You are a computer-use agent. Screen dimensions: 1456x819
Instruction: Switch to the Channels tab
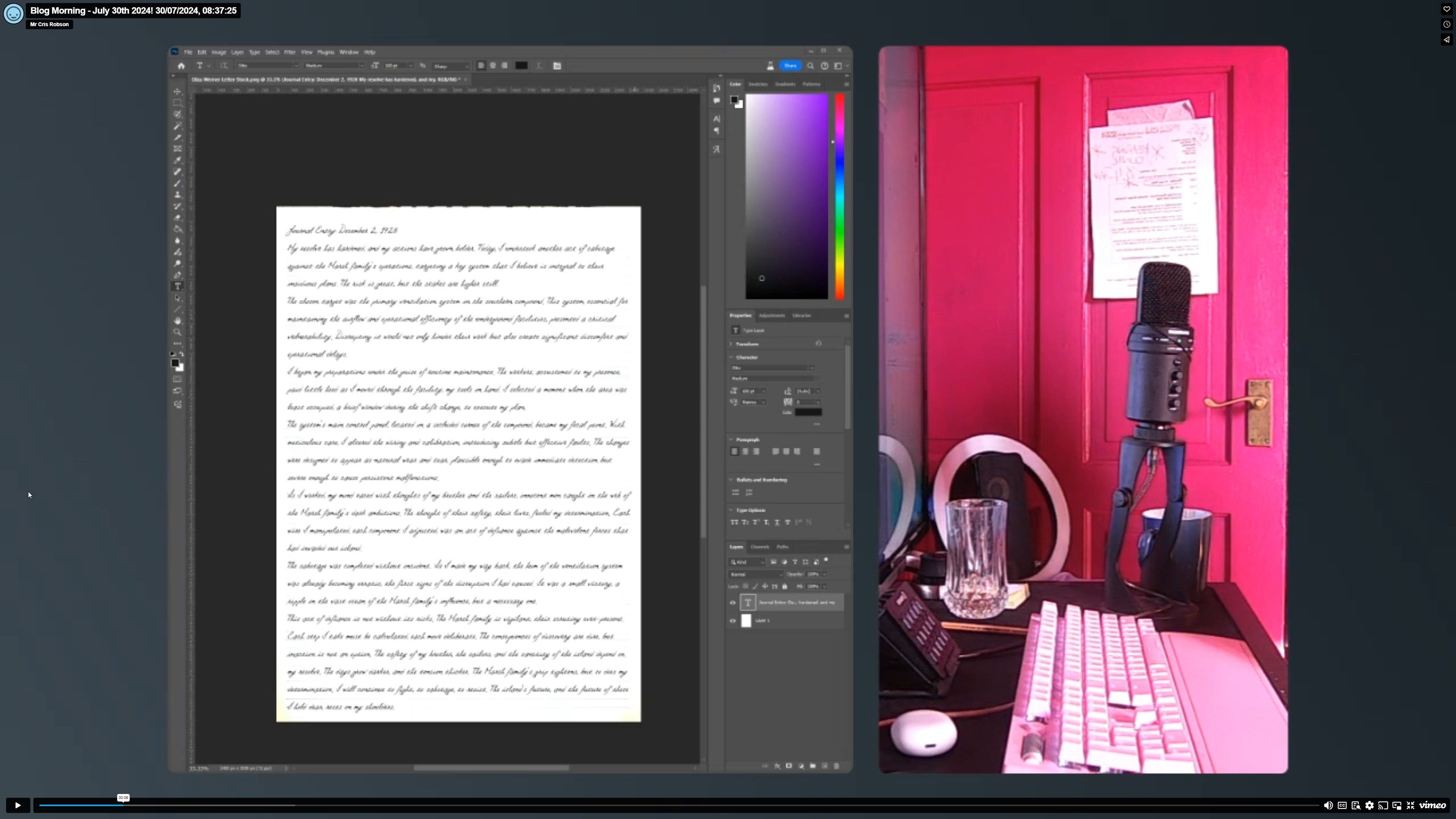(759, 546)
